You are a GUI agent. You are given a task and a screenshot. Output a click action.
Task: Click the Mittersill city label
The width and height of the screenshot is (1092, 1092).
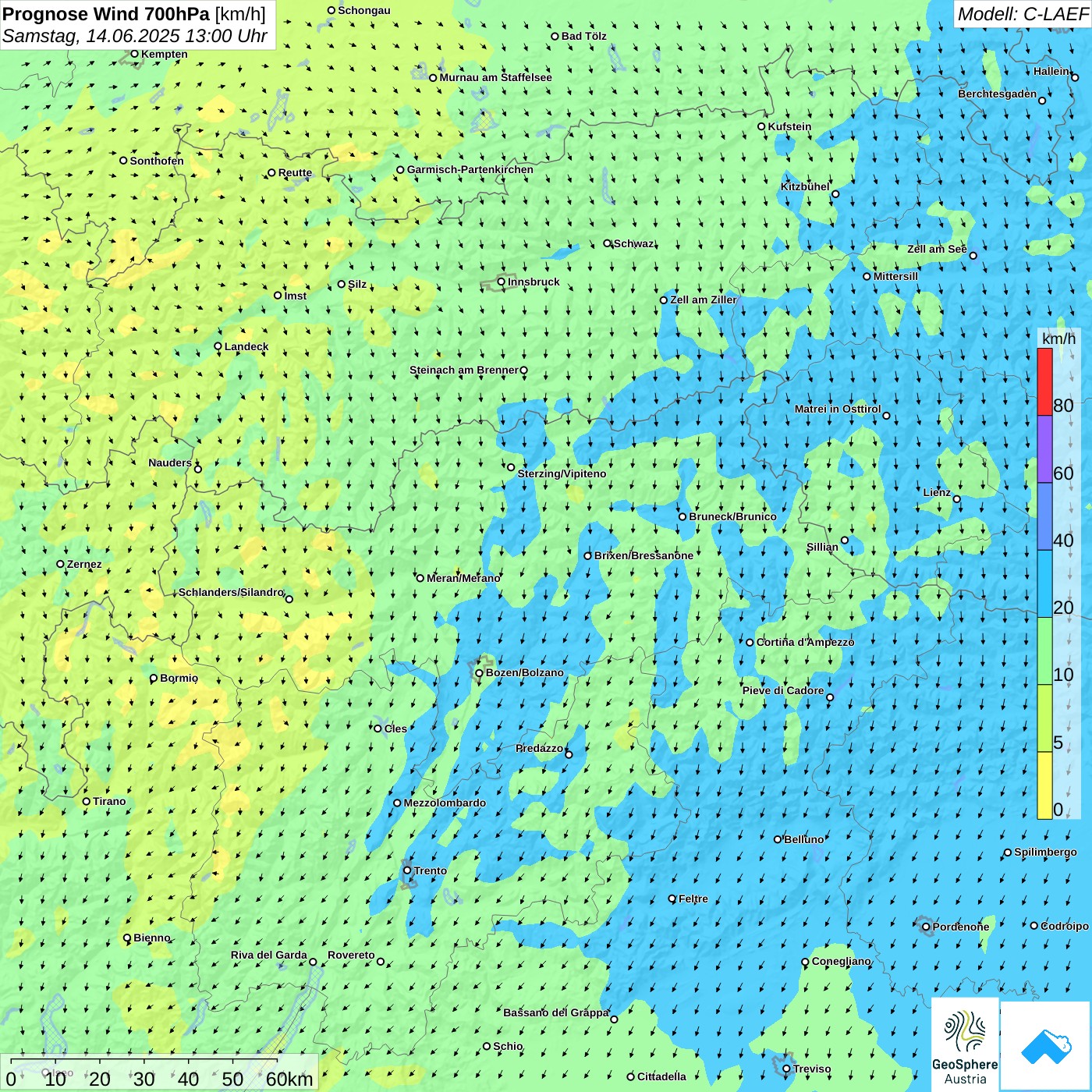coord(895,276)
